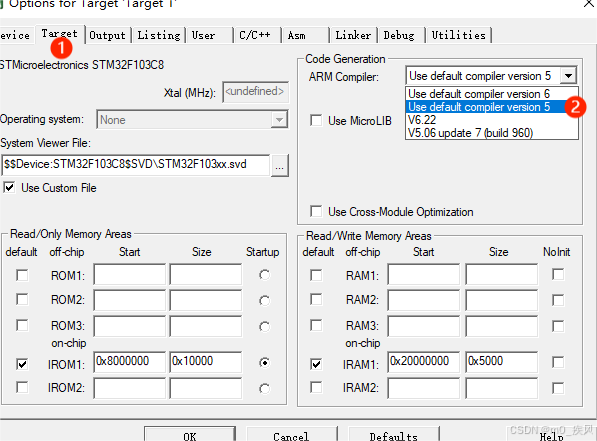Check the ROM1 default checkbox
The width and height of the screenshot is (597, 441).
tap(22, 275)
